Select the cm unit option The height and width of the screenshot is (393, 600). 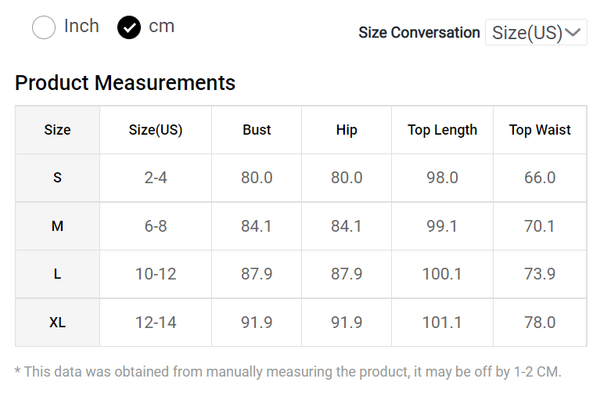[x=129, y=28]
